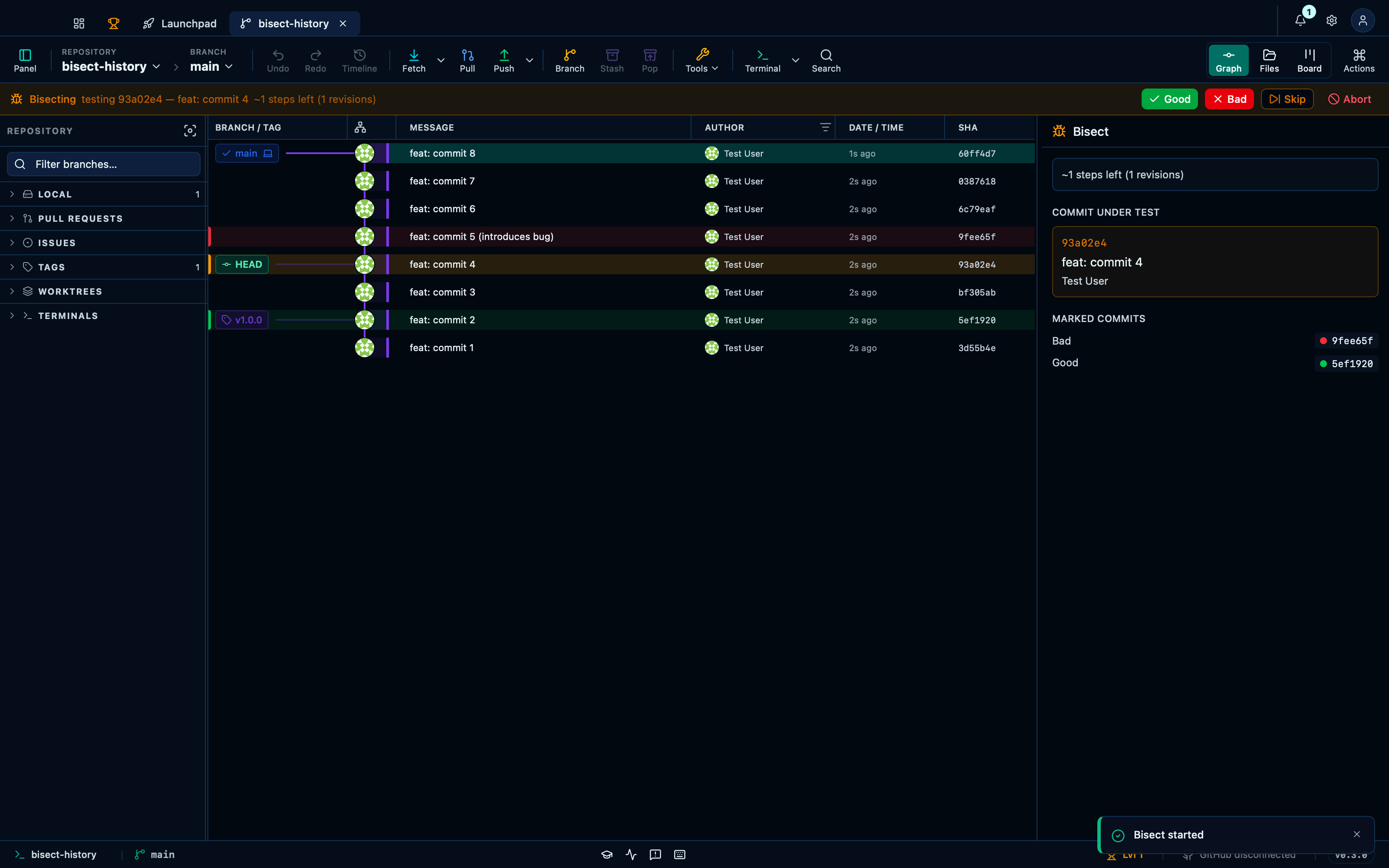1389x868 pixels.
Task: Open the trophy achievements icon
Action: [114, 23]
